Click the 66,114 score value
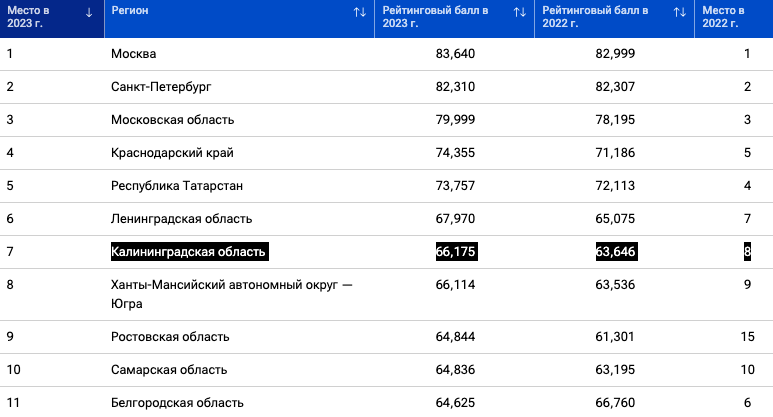 pos(456,285)
